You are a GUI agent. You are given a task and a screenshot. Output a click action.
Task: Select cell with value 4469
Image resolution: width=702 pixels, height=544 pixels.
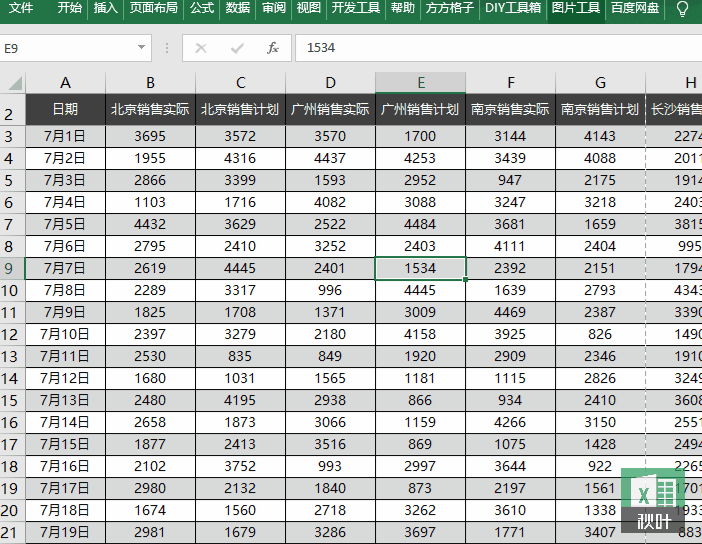(x=510, y=312)
